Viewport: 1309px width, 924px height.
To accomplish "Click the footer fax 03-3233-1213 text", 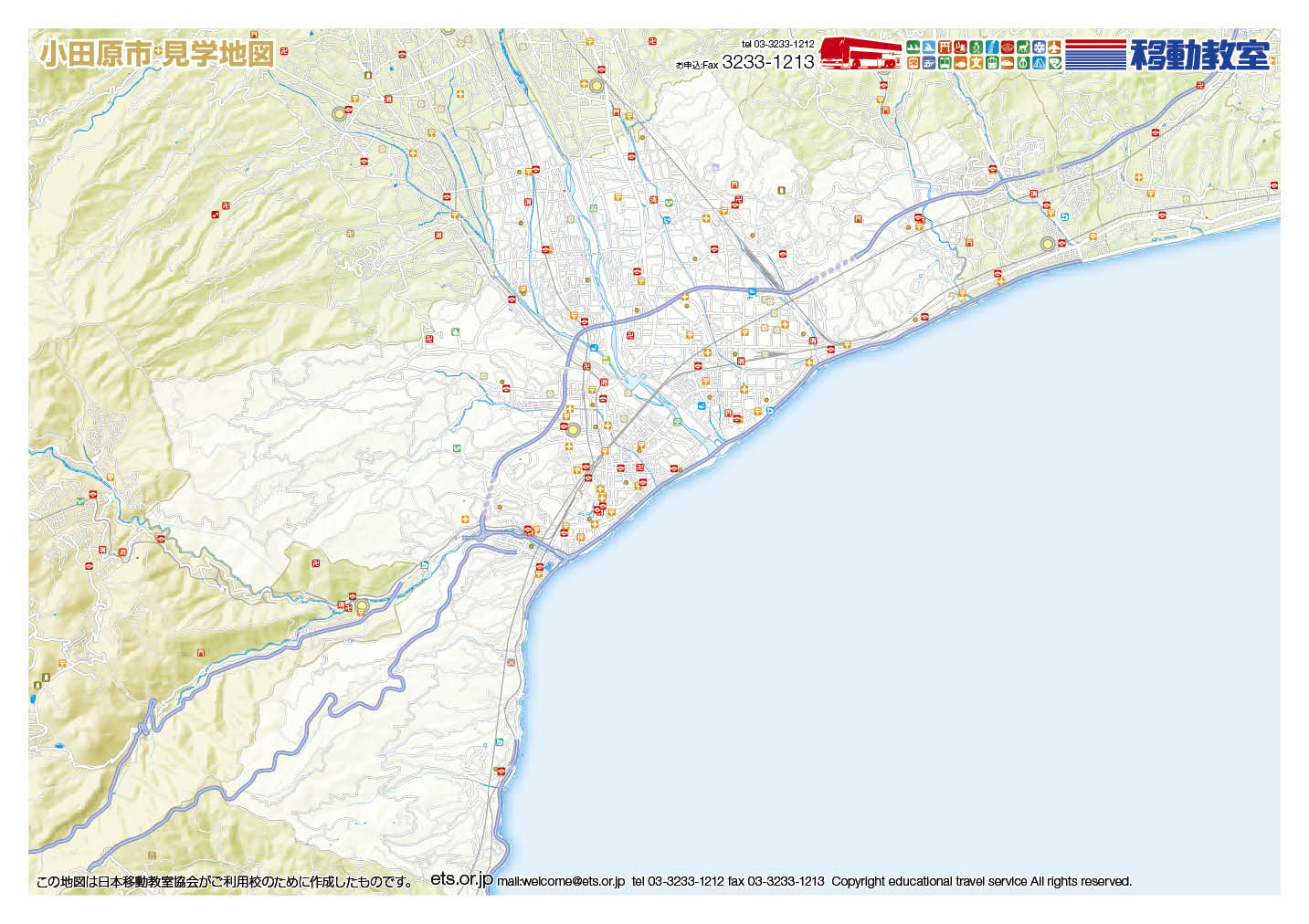I will pos(776,881).
